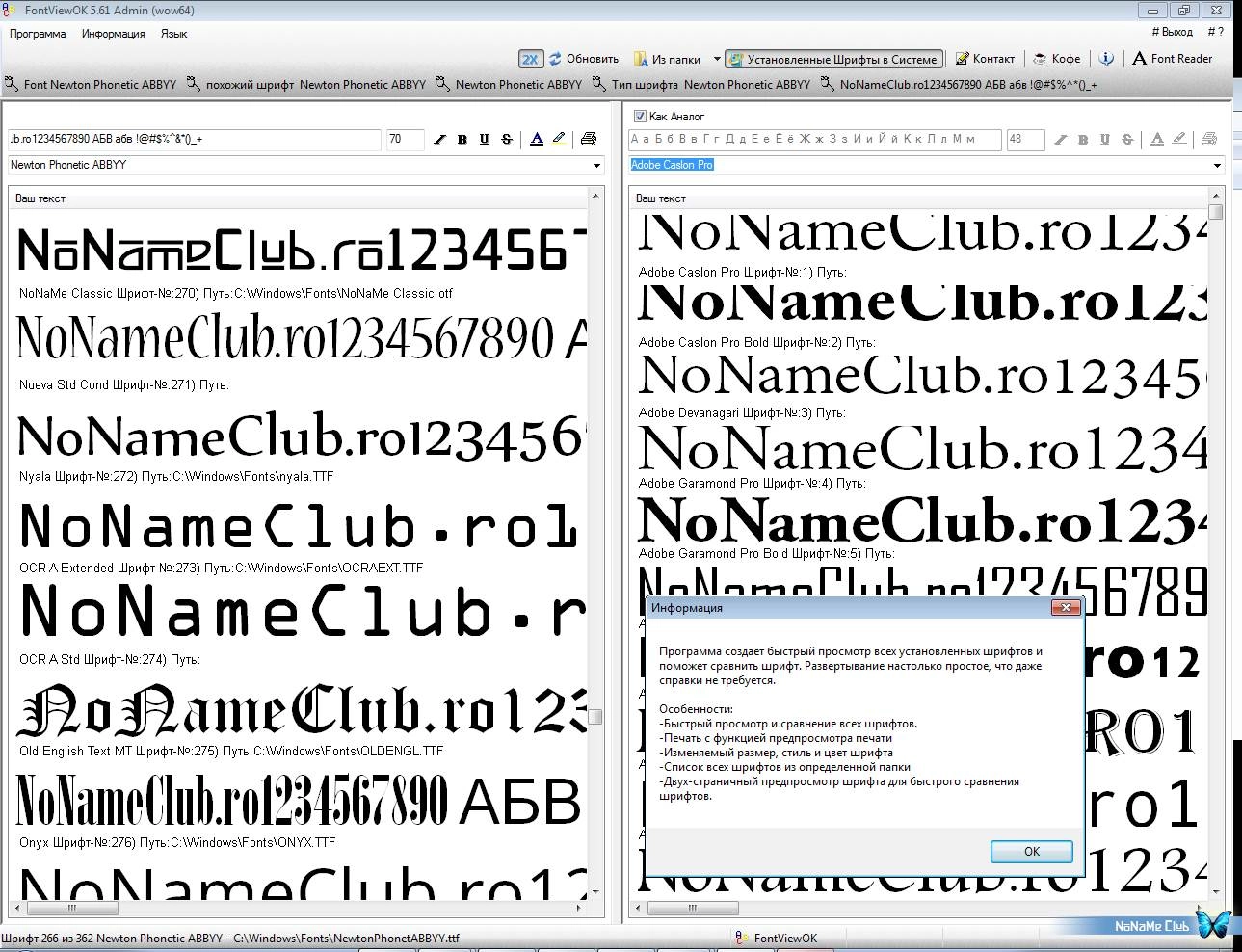Pick font color in left pane
The width and height of the screenshot is (1242, 952).
[x=537, y=139]
